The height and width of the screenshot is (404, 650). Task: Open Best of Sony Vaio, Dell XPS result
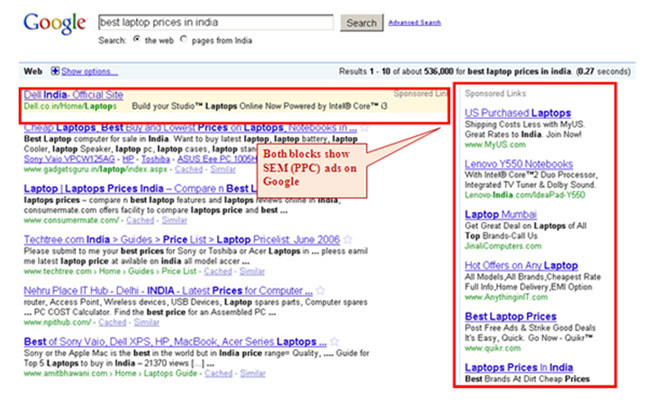175,342
